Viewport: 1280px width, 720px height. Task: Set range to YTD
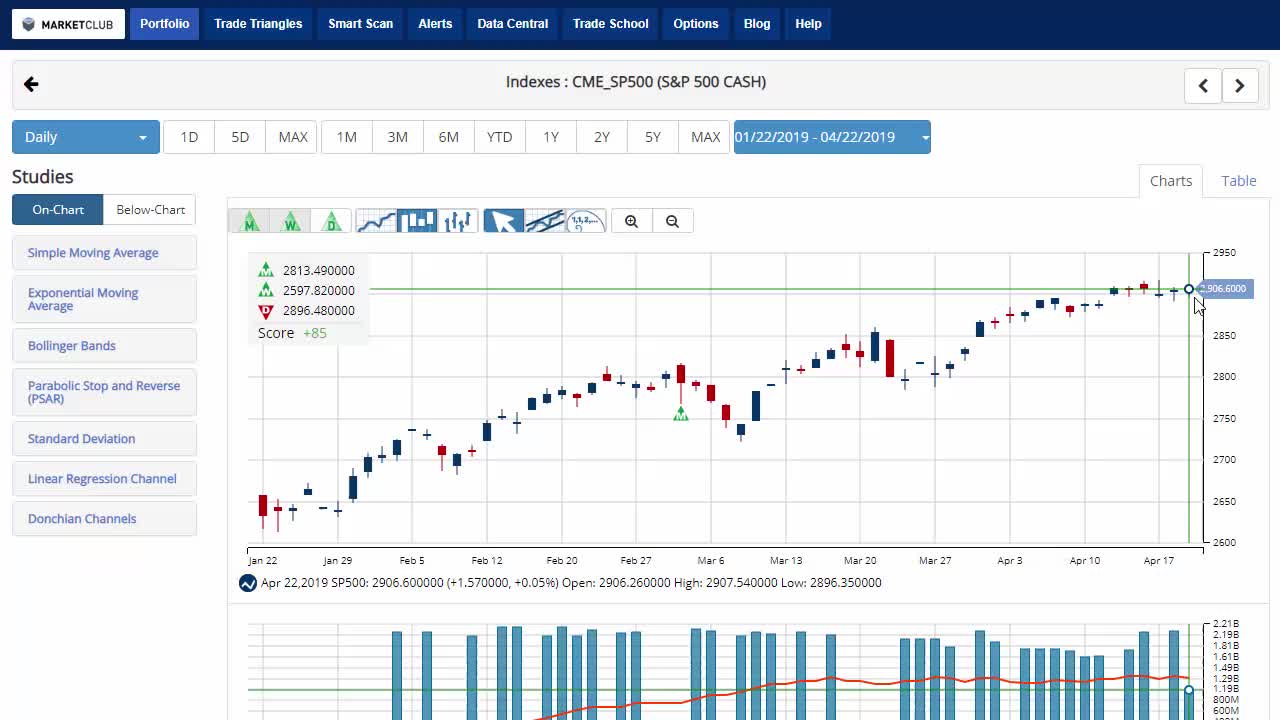coord(500,137)
